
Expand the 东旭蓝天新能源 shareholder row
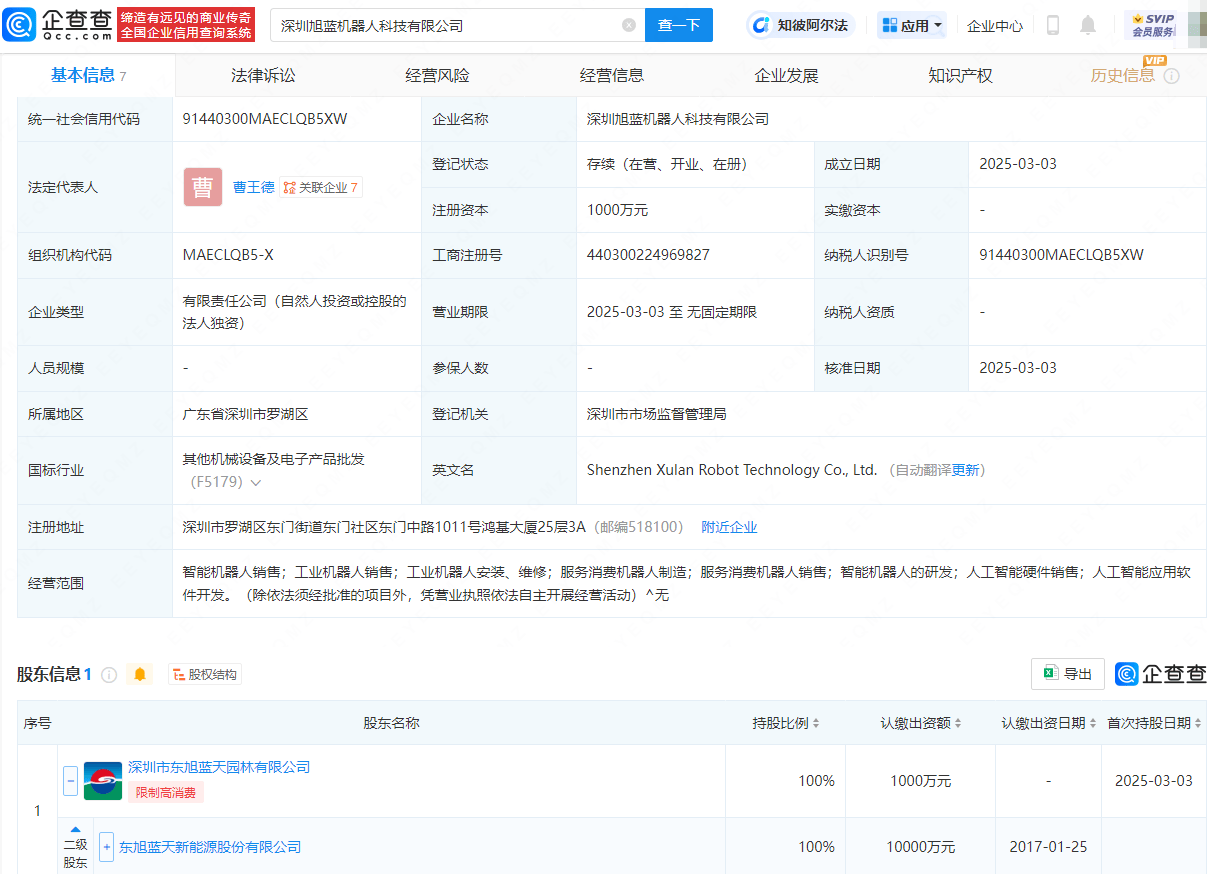point(106,847)
